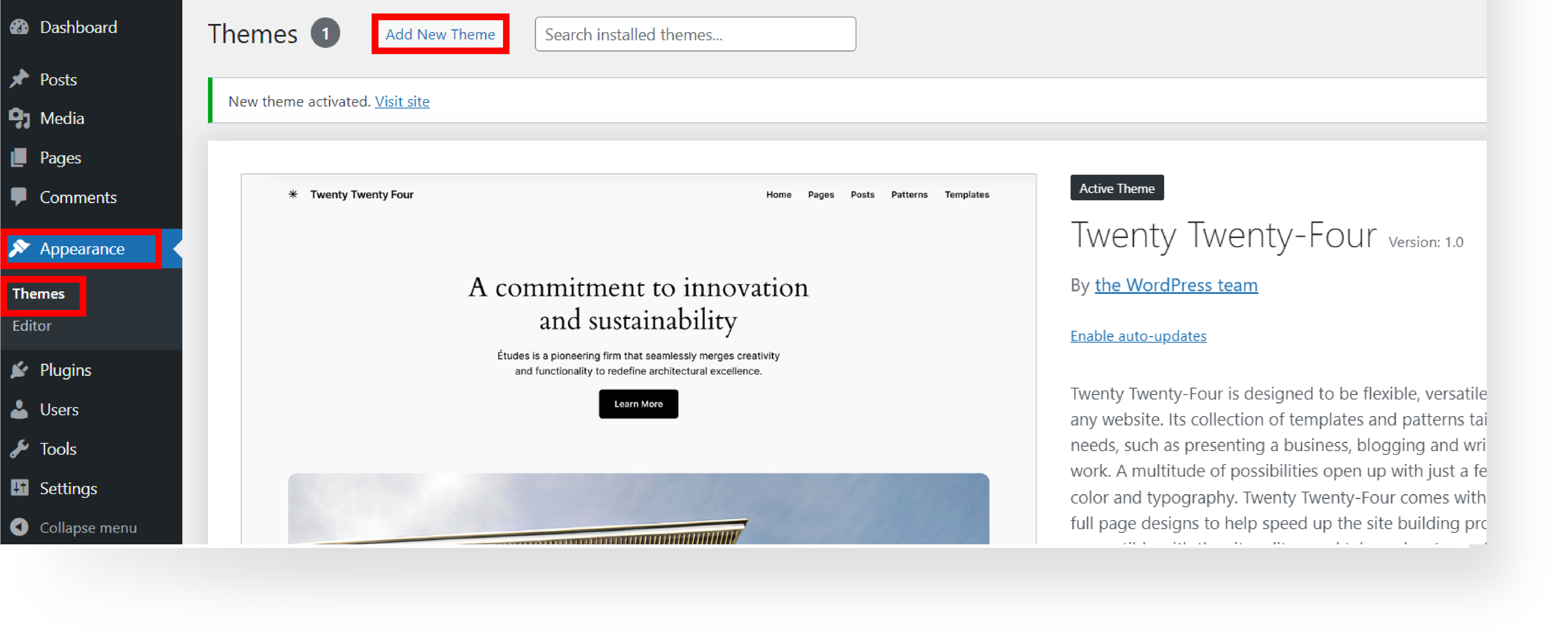Click the Active Theme label
The width and height of the screenshot is (1568, 639).
click(x=1116, y=188)
